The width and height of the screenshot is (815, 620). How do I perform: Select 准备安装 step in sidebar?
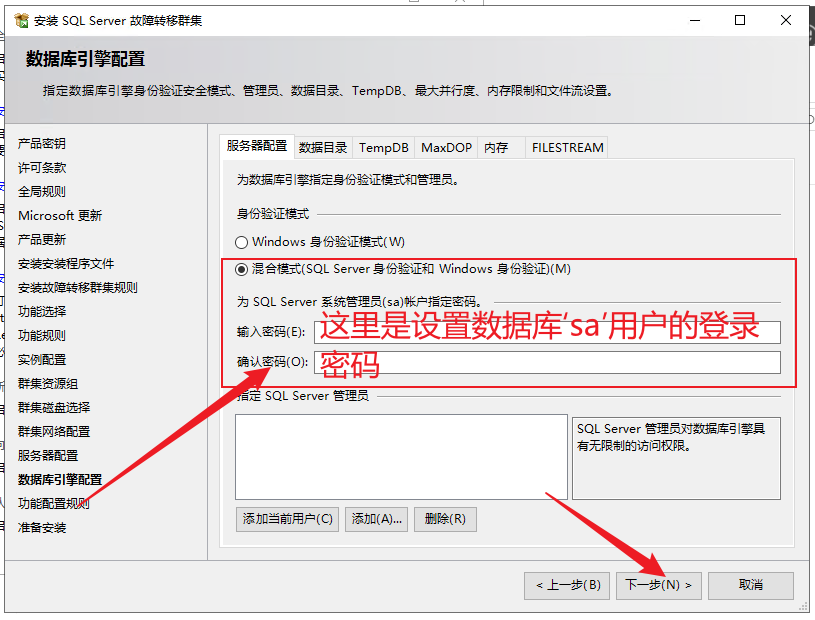[42, 528]
